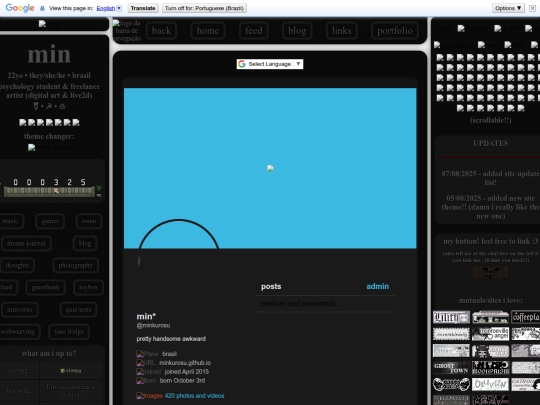Open the minkurosu.github.io URL link

coord(185,363)
